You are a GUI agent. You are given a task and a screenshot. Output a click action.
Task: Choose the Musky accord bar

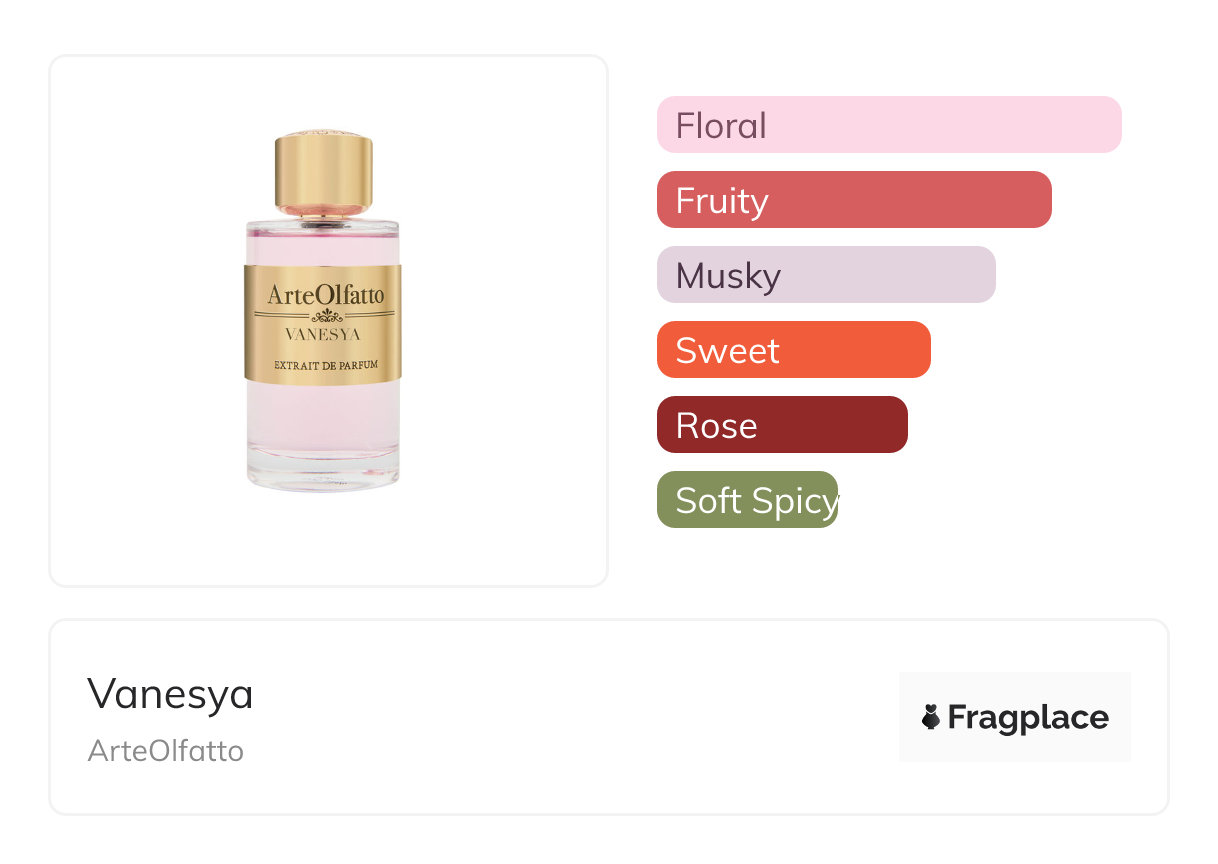point(826,275)
